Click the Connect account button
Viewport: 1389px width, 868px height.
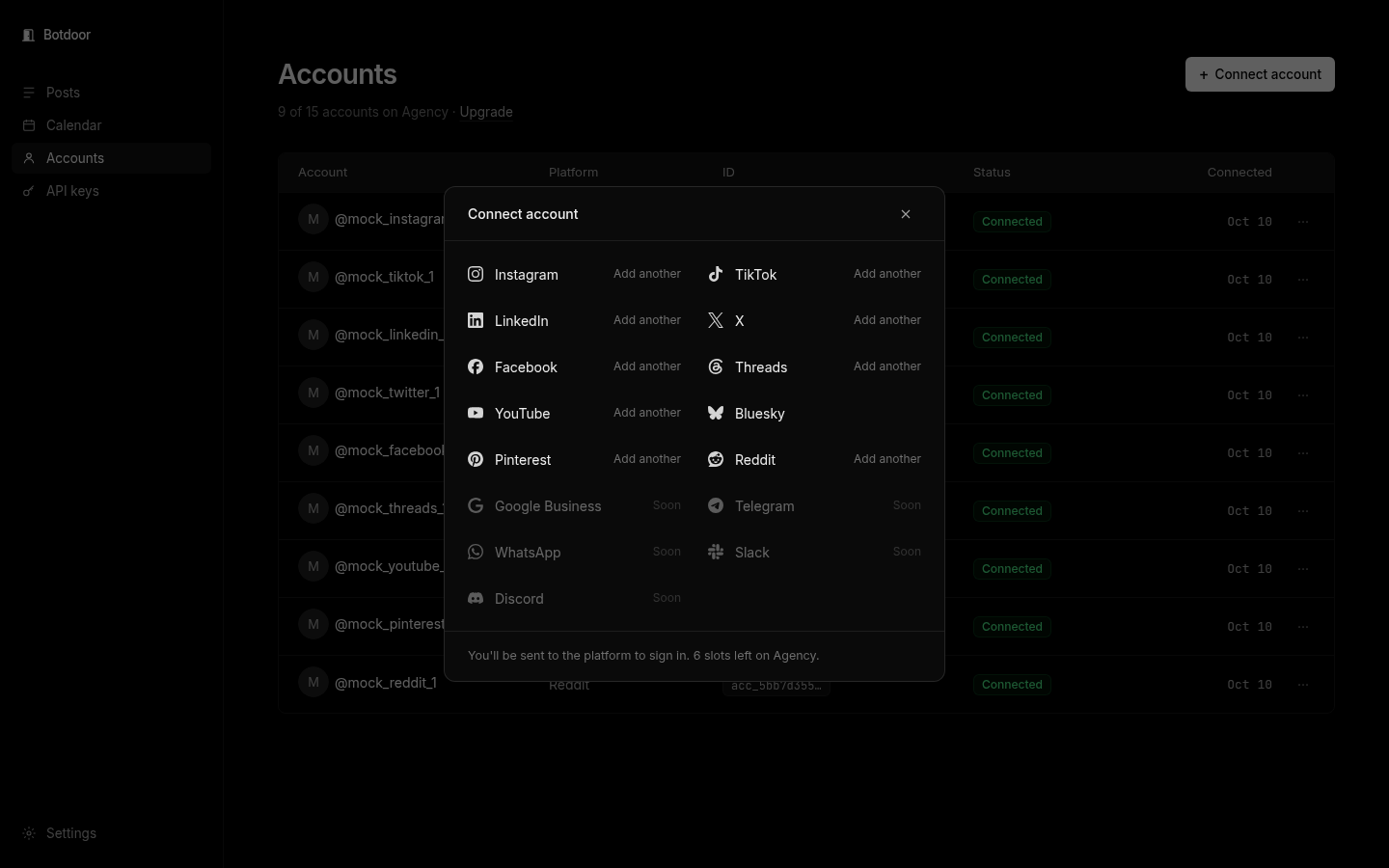(x=1260, y=74)
